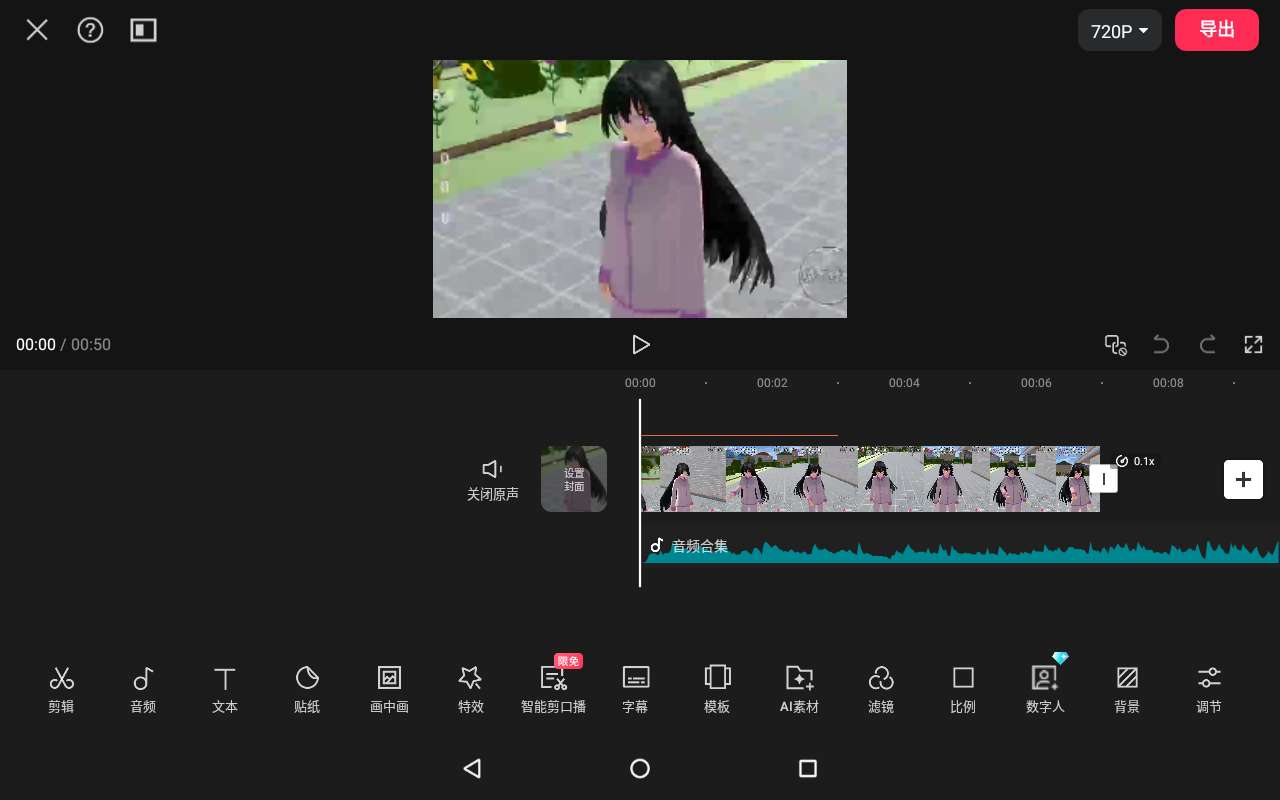The height and width of the screenshot is (800, 1280).
Task: Open the 贴纸 sticker tool
Action: pos(307,689)
